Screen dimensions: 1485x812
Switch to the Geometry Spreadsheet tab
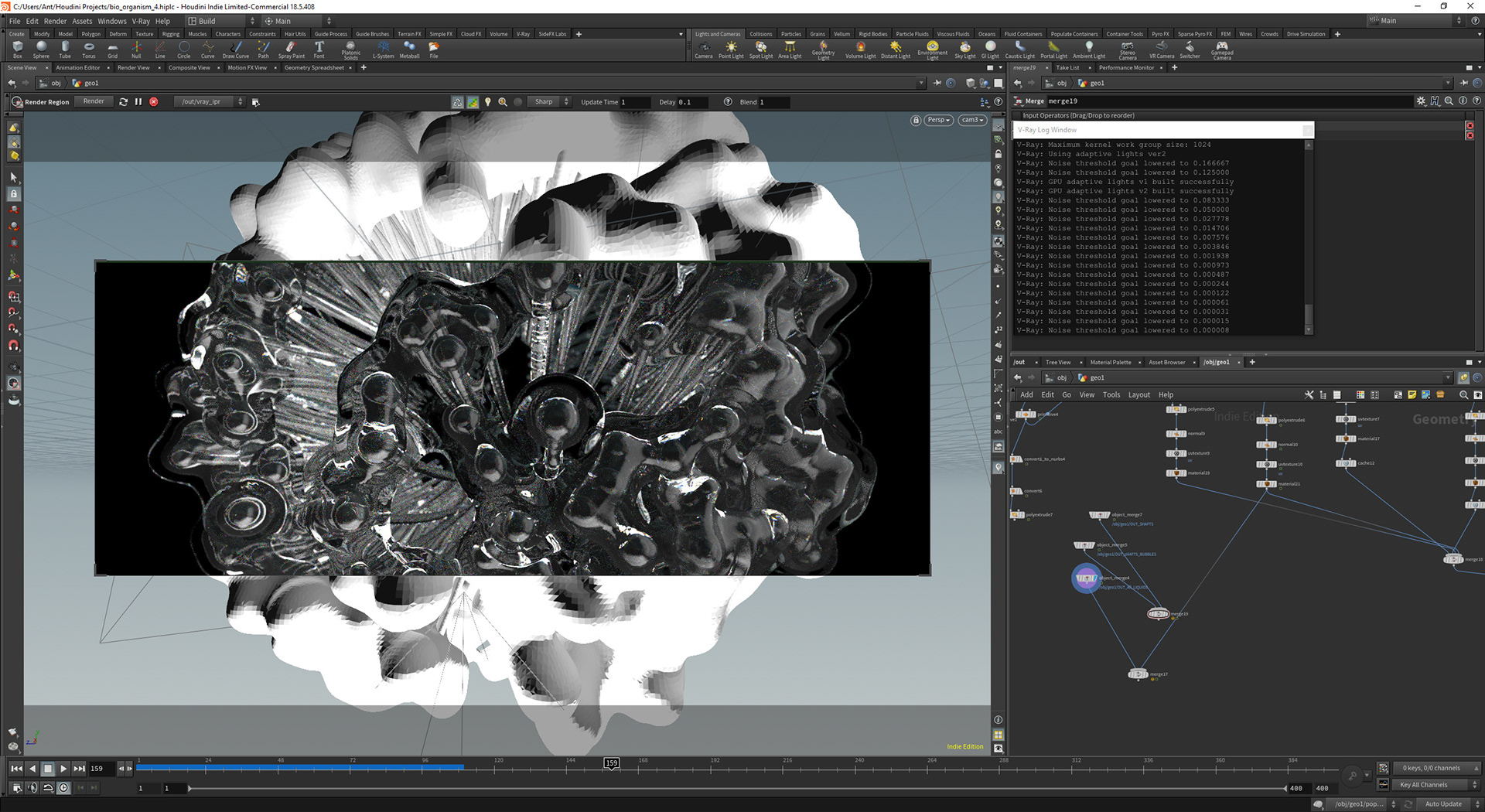[314, 68]
